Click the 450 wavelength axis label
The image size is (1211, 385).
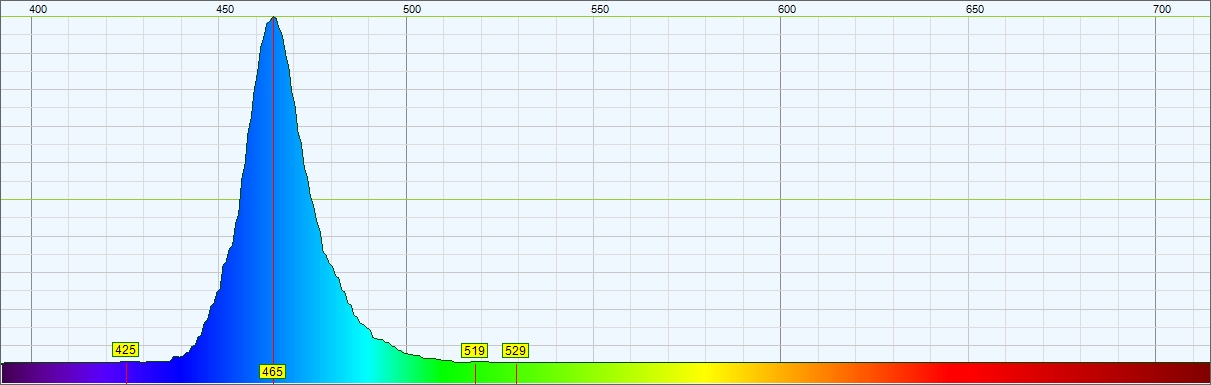coord(225,9)
